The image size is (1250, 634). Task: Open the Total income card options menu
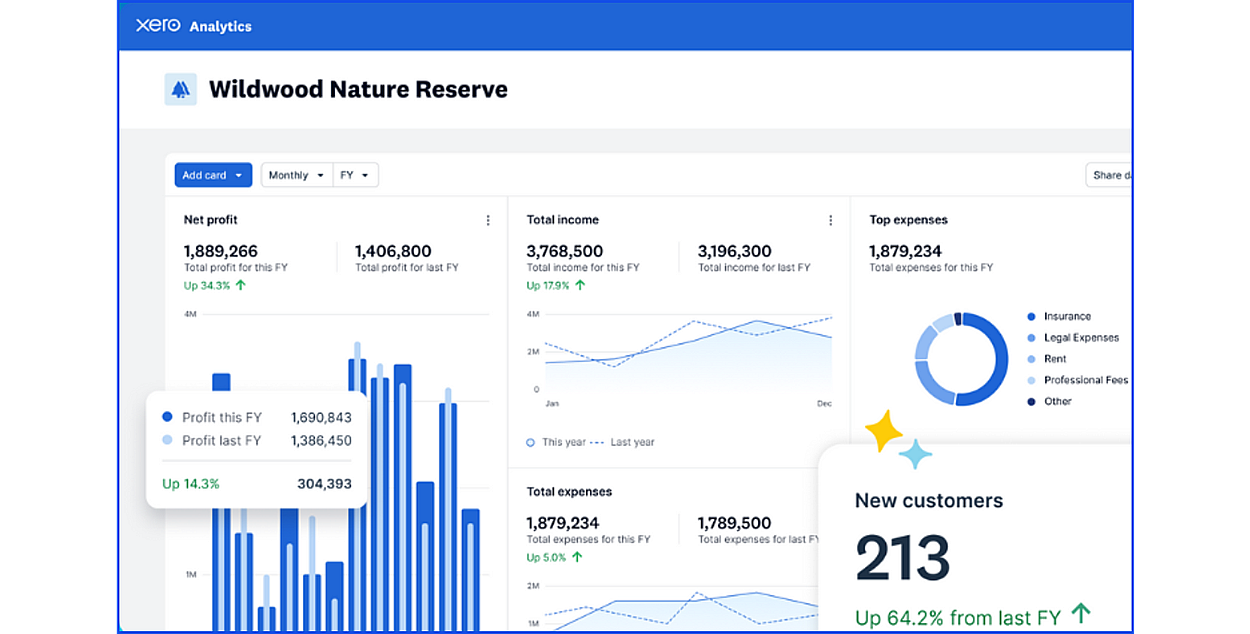(830, 220)
